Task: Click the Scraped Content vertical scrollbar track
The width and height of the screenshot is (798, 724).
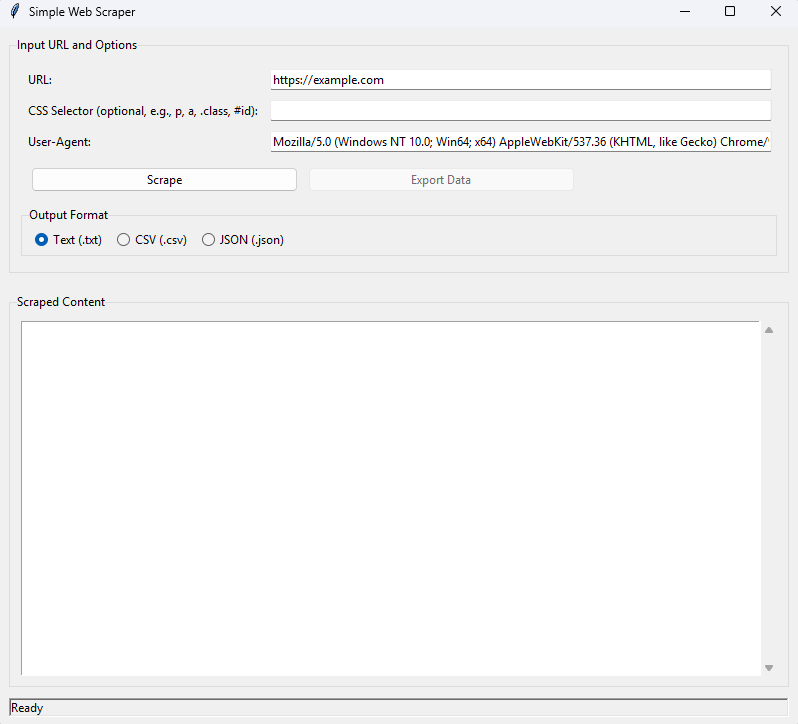Action: click(769, 500)
